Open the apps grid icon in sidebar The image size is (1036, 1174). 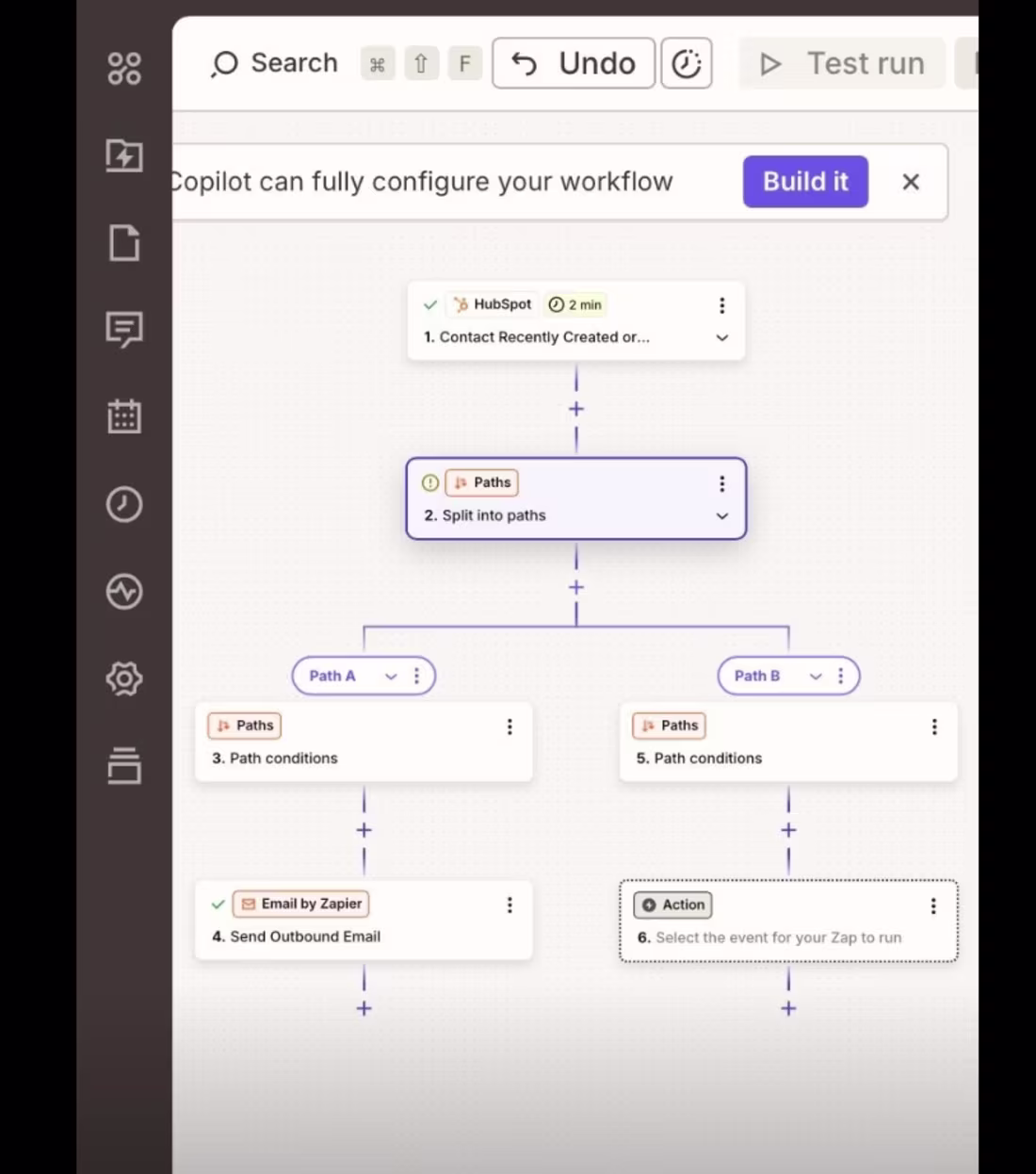[x=124, y=69]
